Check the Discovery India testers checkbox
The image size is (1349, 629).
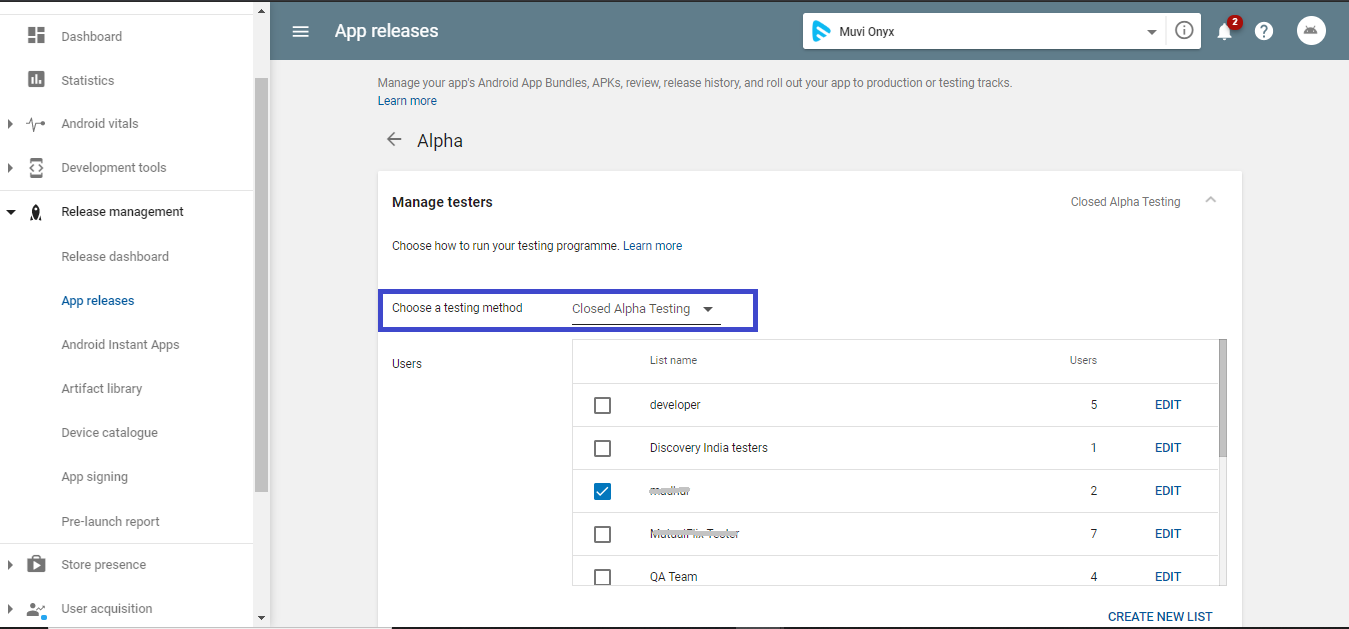(602, 448)
